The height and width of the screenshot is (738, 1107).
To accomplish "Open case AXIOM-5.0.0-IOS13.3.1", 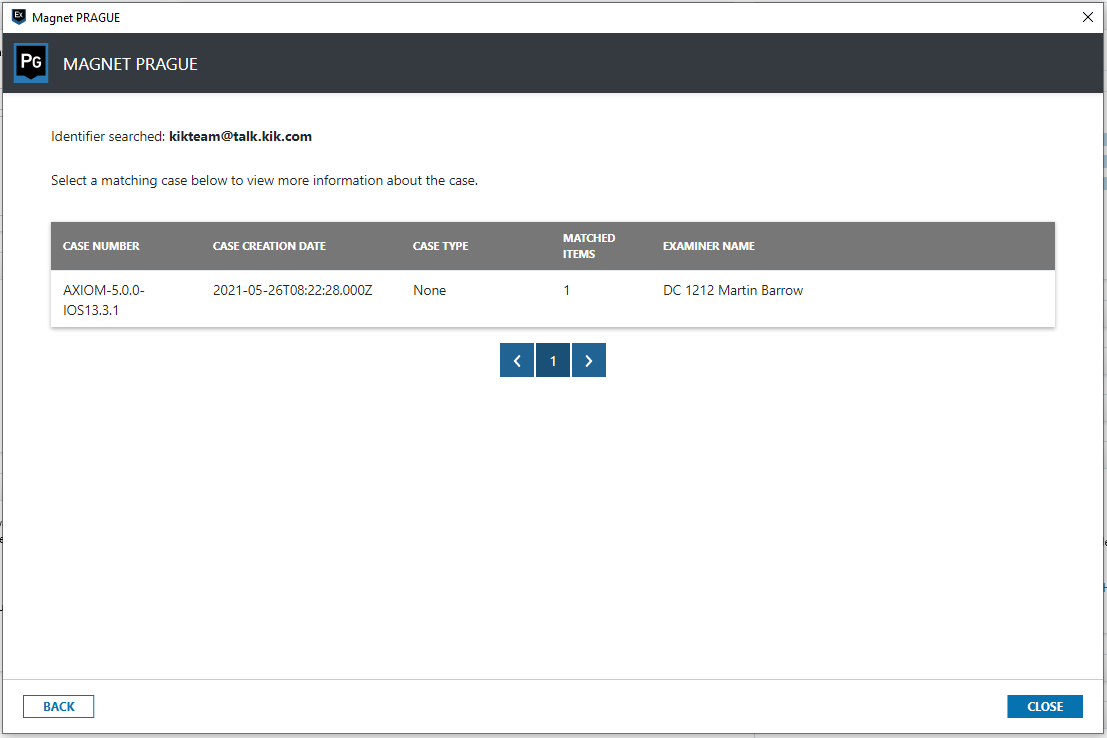I will point(104,299).
